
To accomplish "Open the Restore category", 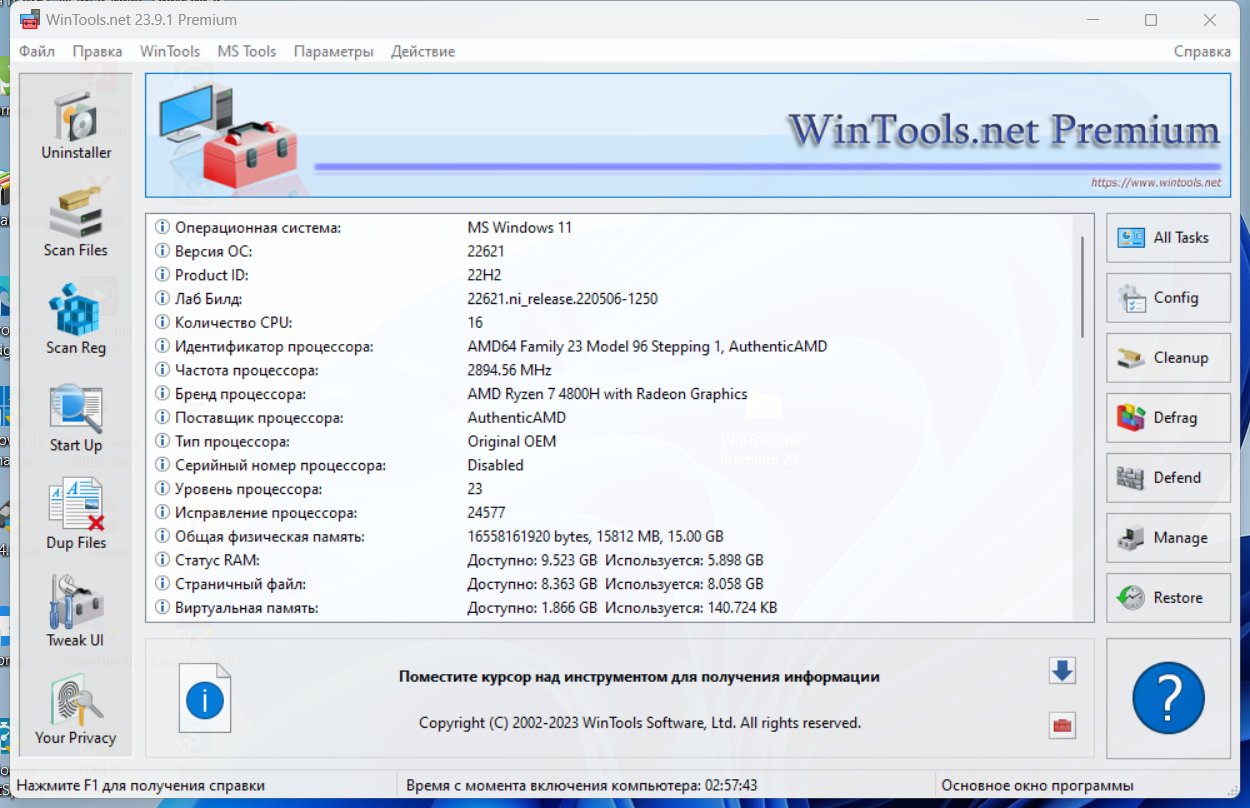I will [1168, 598].
